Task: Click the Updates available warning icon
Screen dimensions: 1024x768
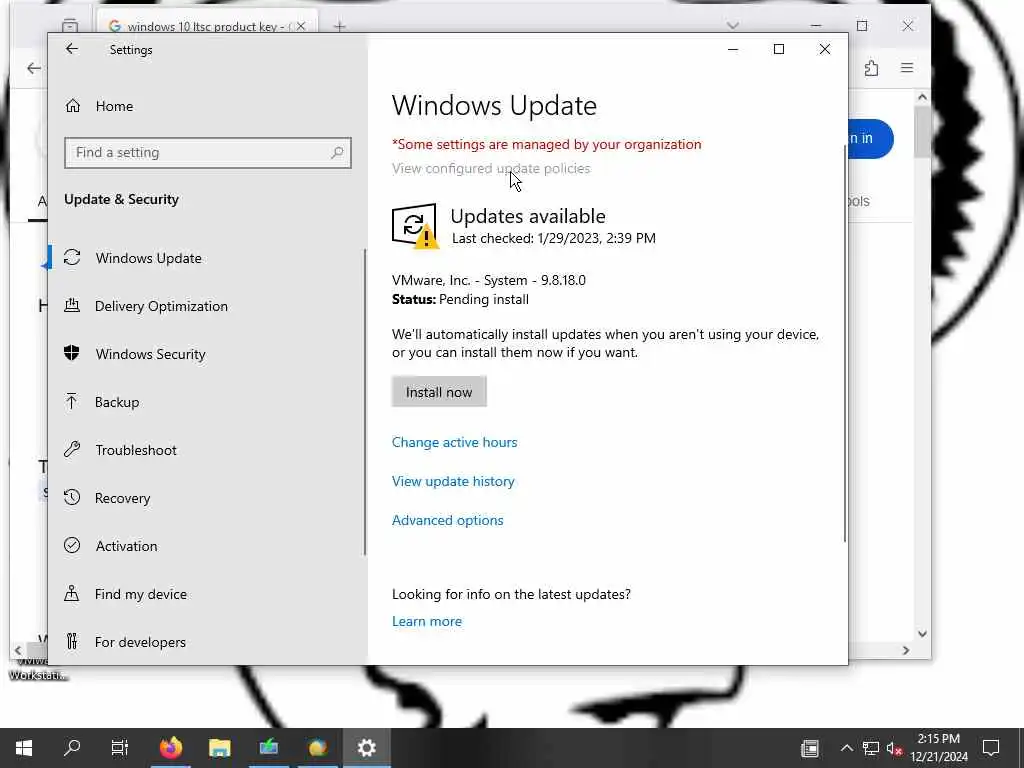Action: click(x=415, y=226)
